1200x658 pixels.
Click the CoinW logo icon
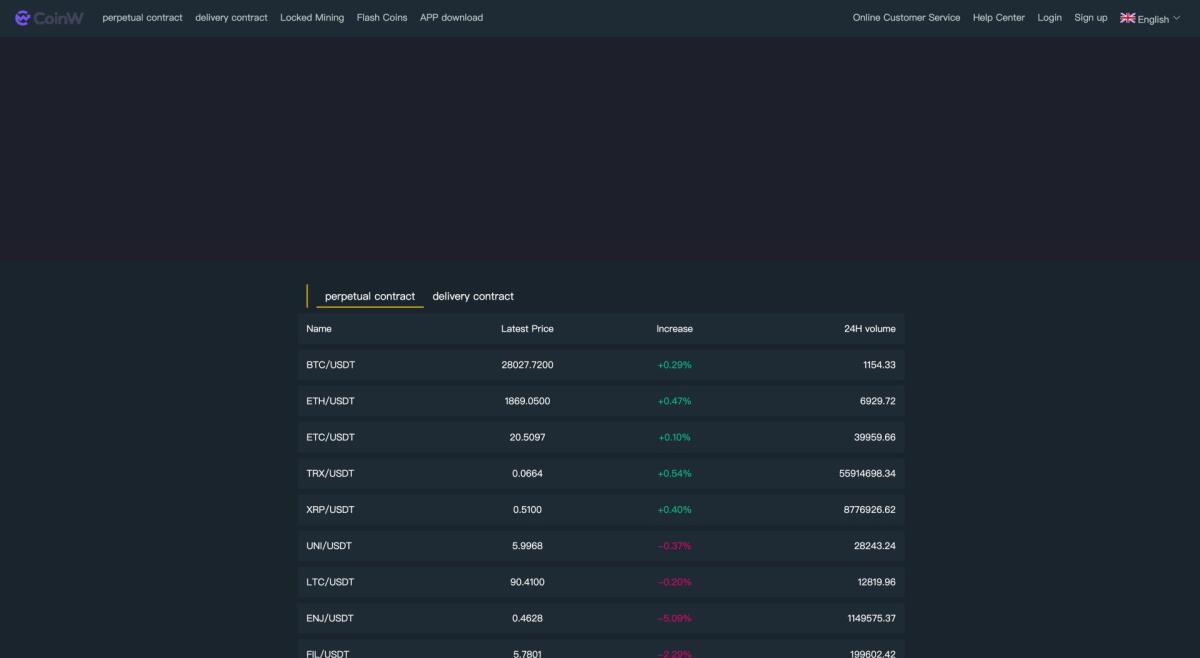tap(50, 17)
